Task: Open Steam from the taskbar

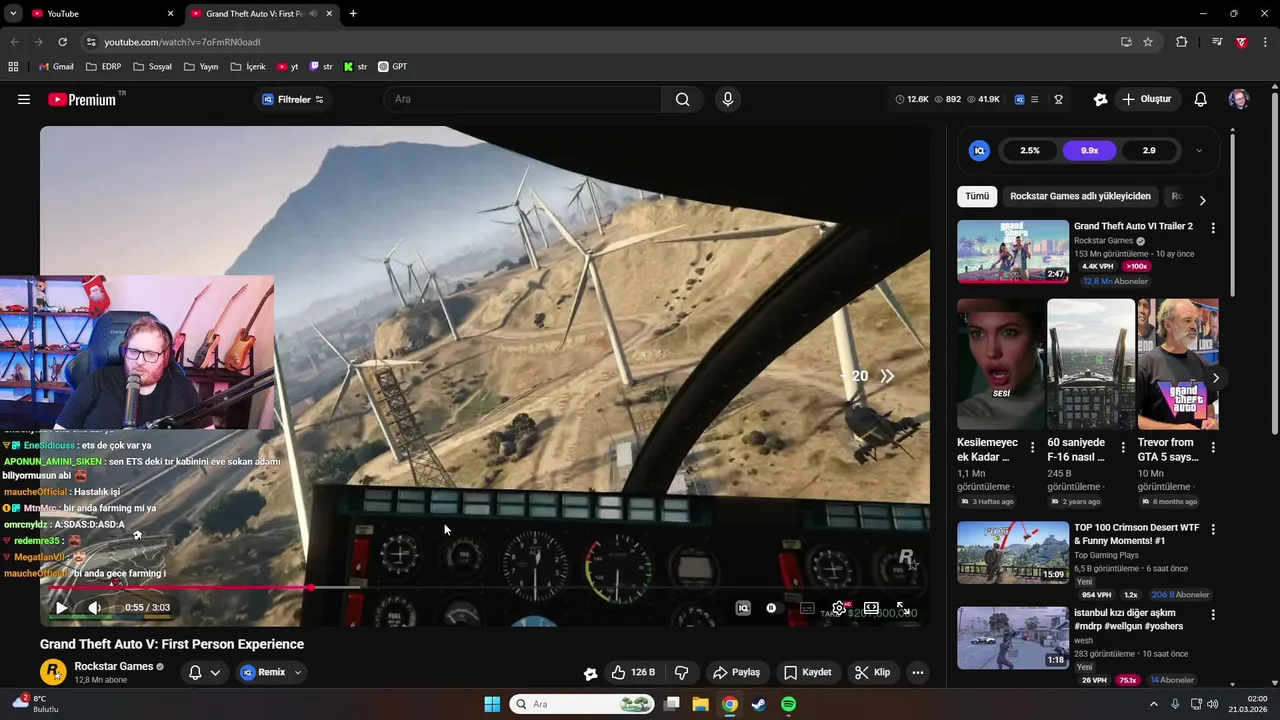Action: [x=759, y=704]
